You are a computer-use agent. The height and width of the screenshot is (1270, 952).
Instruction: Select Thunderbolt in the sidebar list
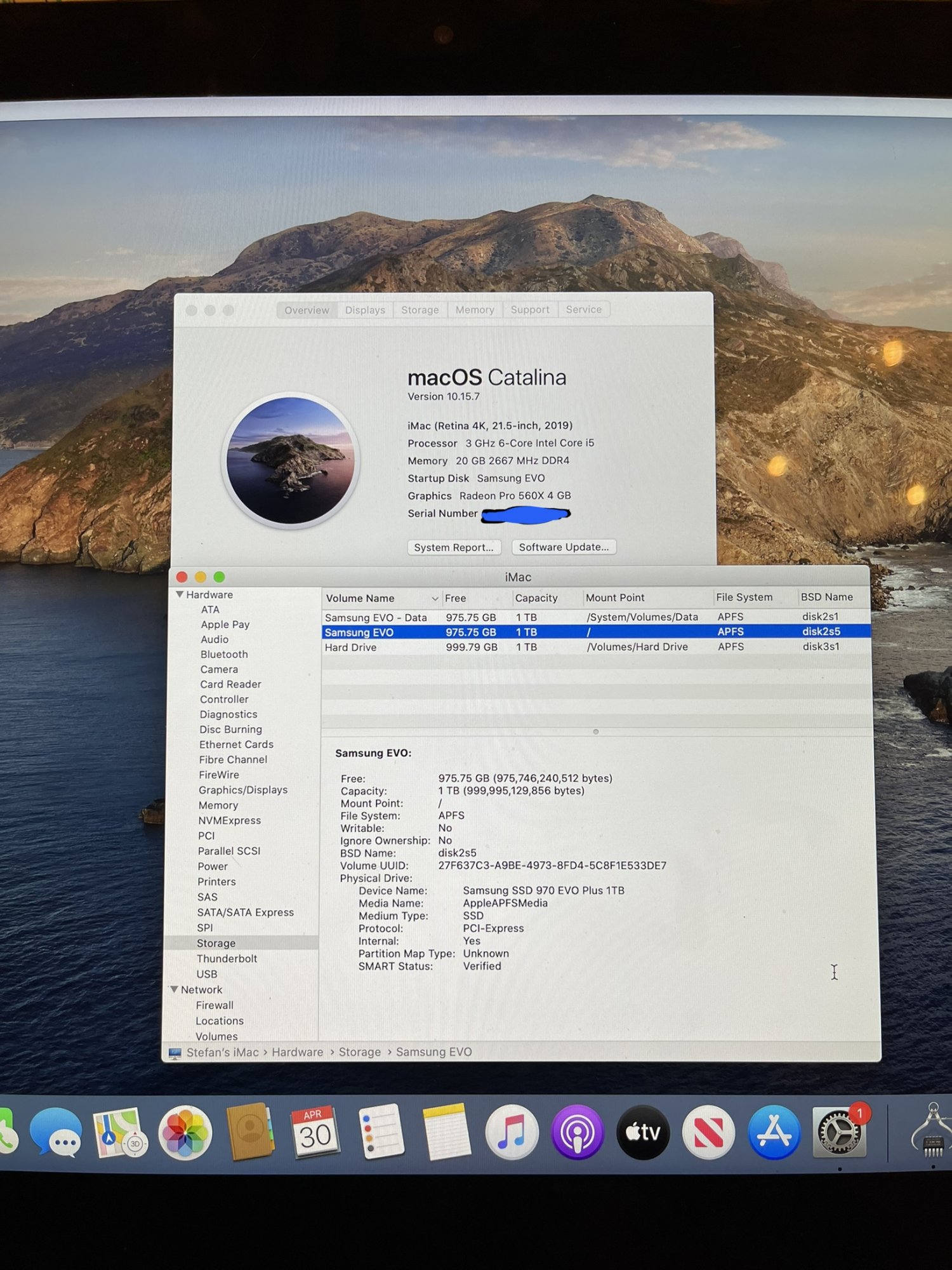(x=227, y=958)
